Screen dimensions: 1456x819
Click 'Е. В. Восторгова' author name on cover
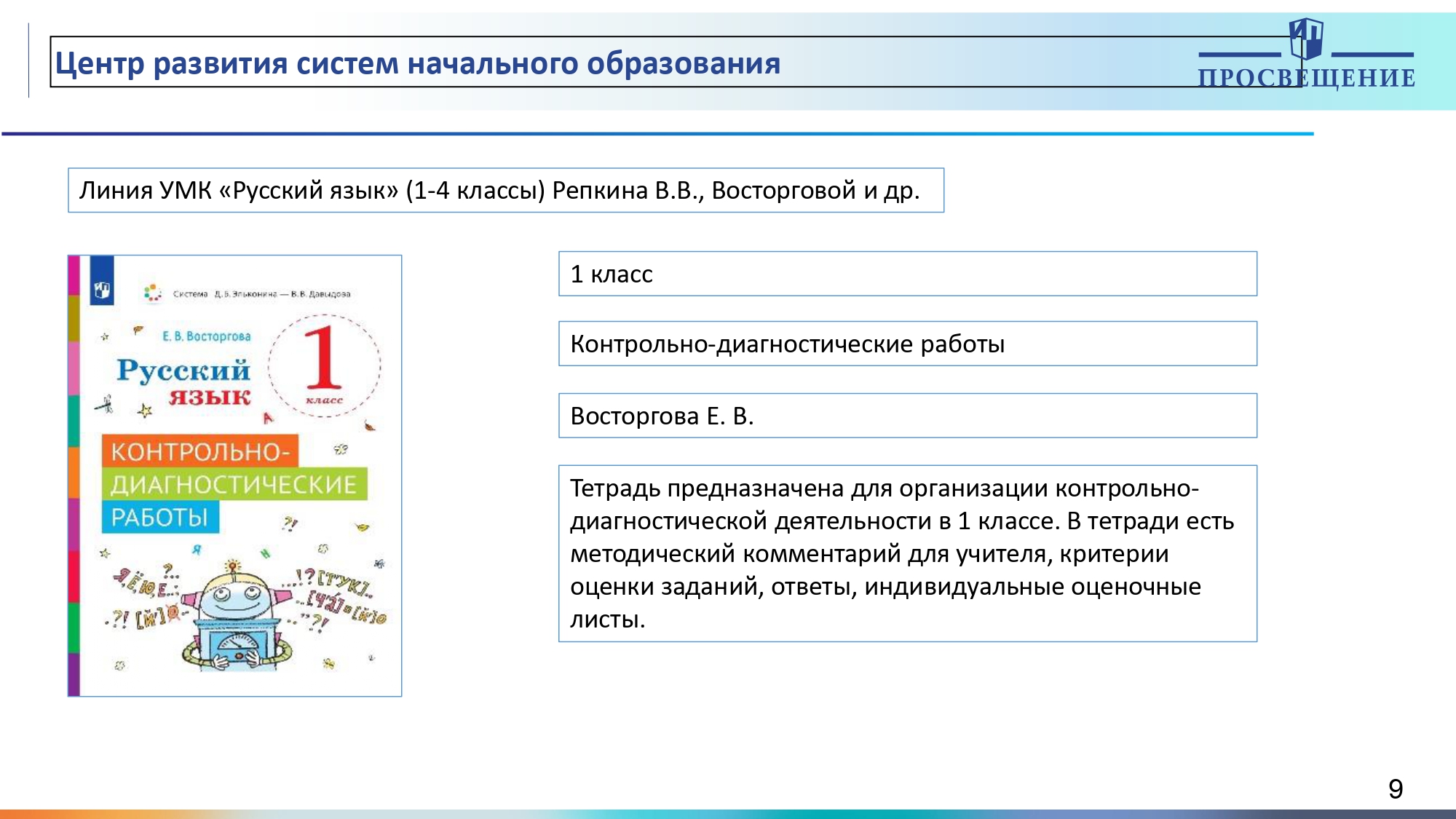click(207, 336)
